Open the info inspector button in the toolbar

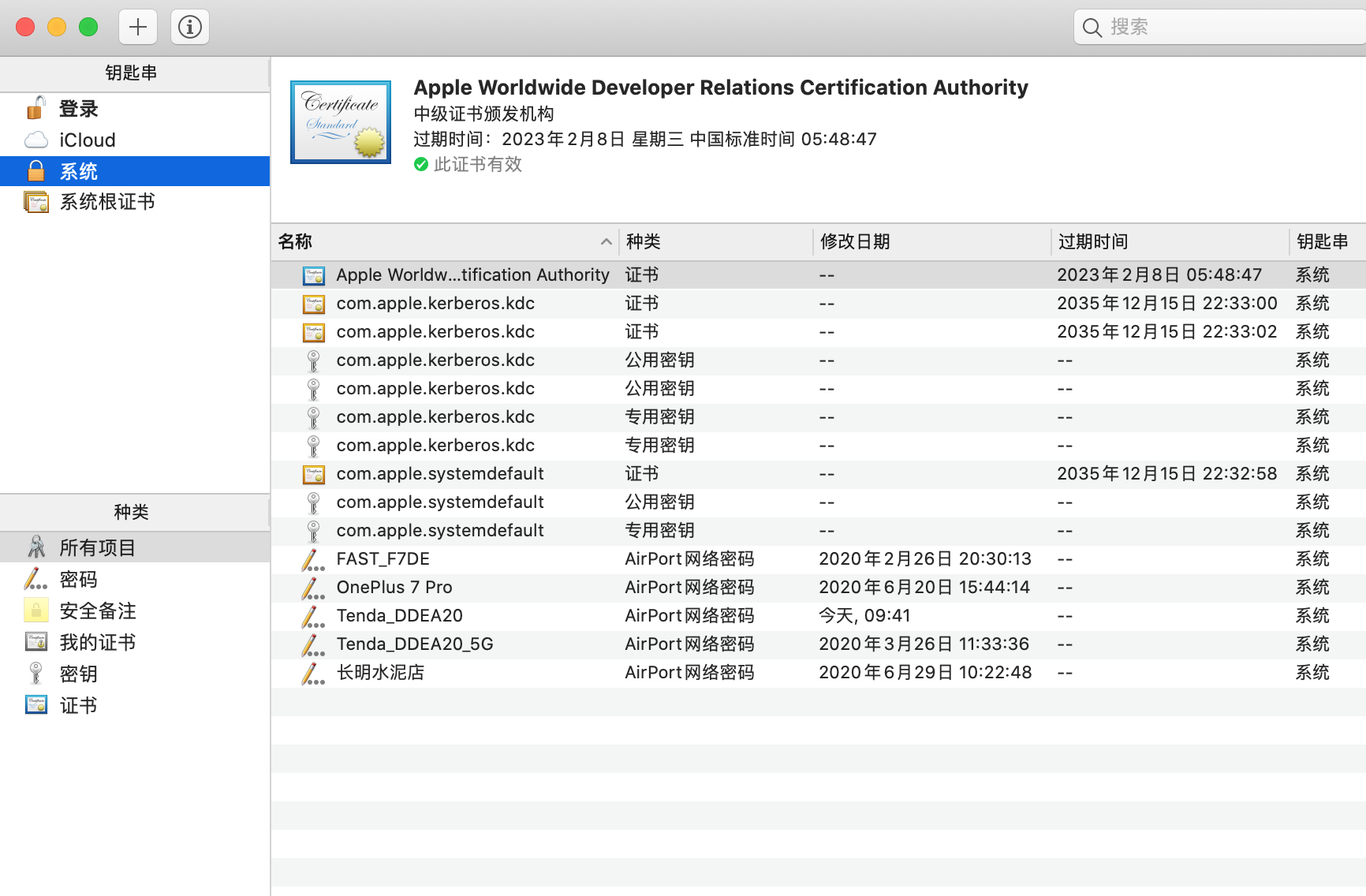(x=189, y=27)
